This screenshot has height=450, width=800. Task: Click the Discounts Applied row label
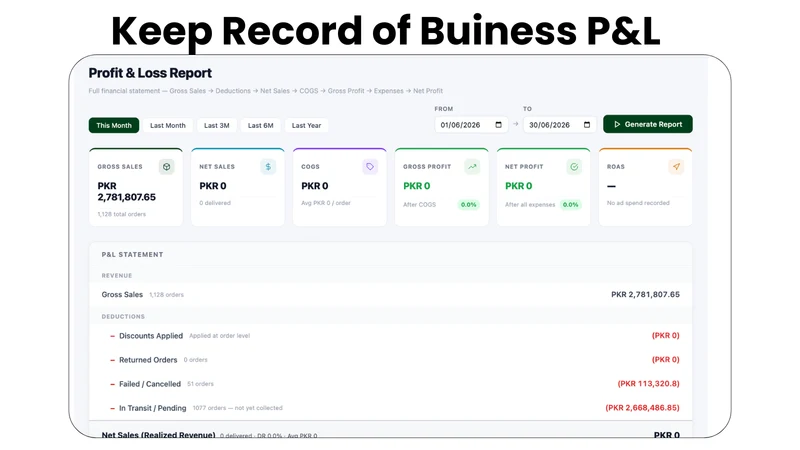151,336
